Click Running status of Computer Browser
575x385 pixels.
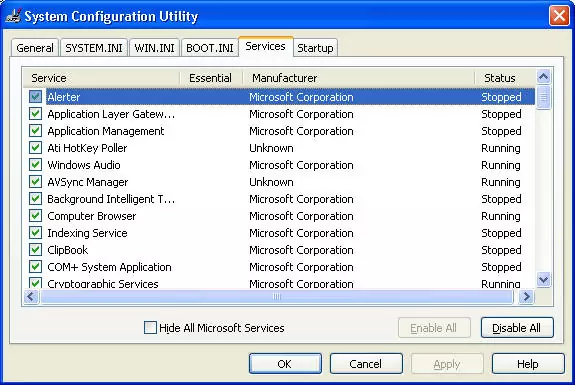point(501,216)
